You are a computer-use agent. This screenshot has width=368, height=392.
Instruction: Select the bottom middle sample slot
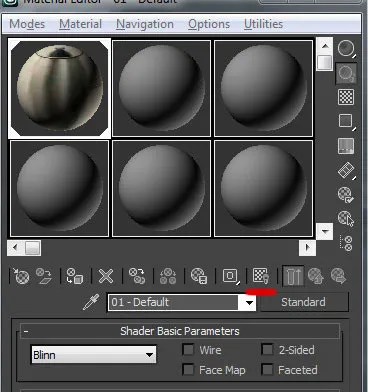[162, 188]
